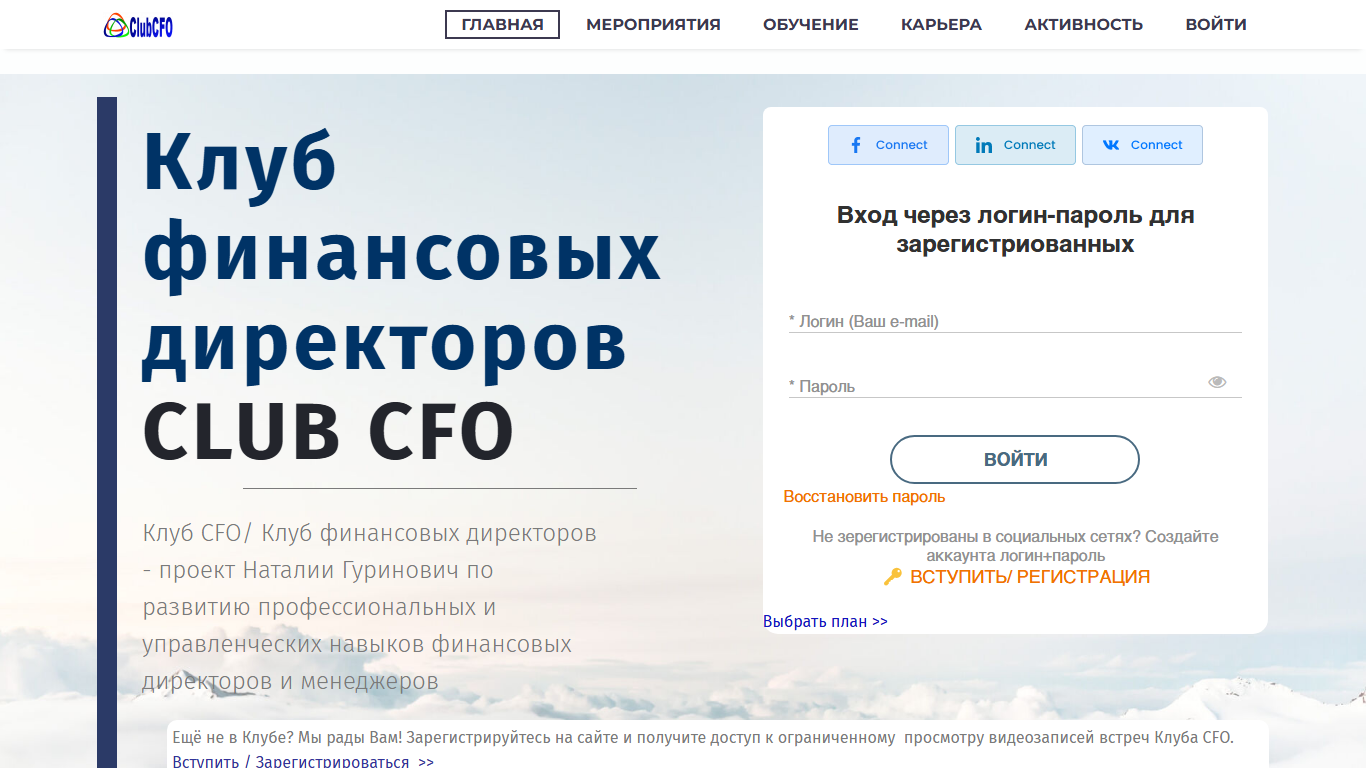This screenshot has height=768, width=1366.
Task: Connect with the VK icon
Action: click(x=1111, y=145)
